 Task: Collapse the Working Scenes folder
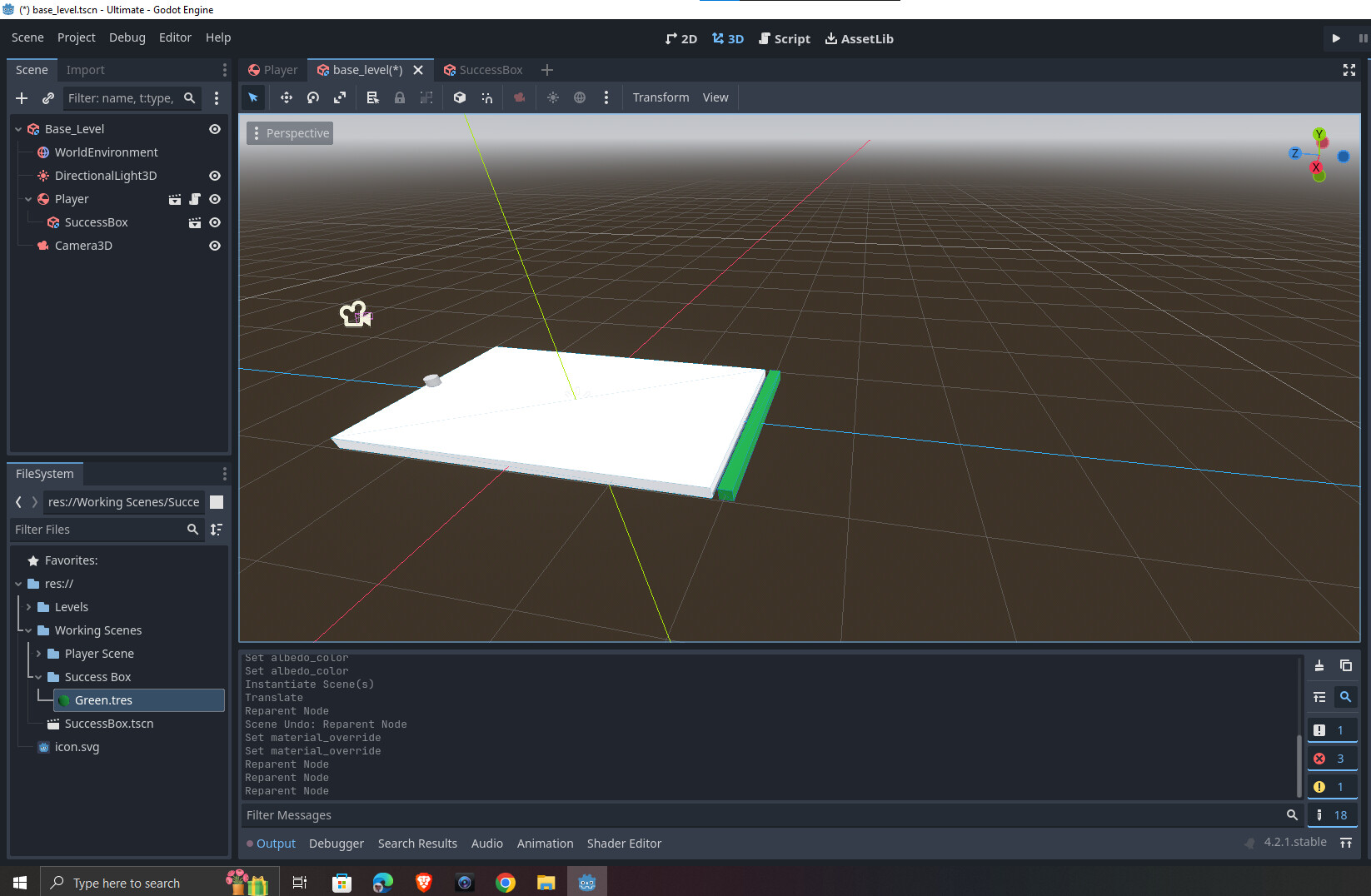pos(28,630)
